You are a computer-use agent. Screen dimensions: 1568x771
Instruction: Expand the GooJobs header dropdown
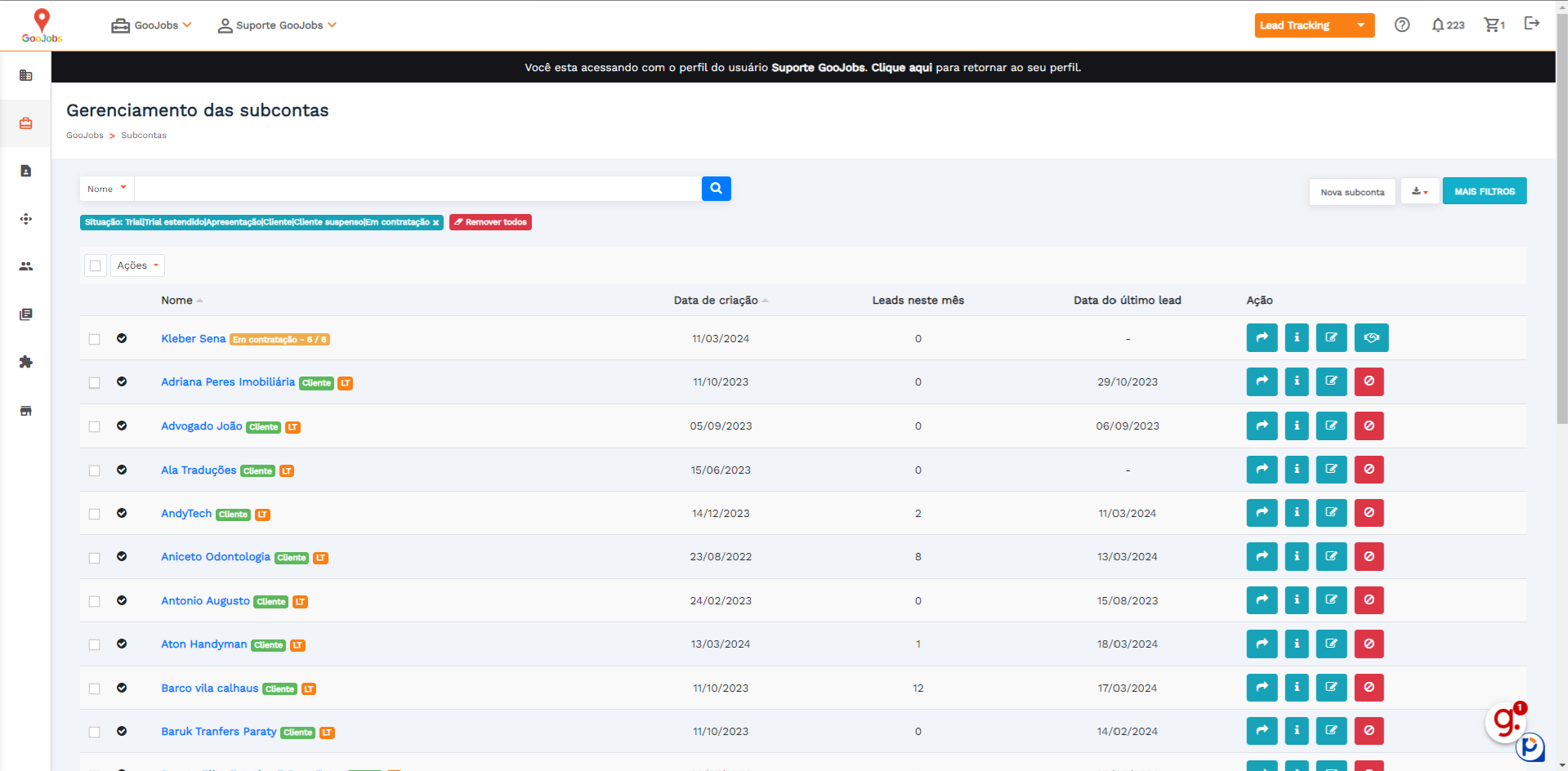point(151,25)
